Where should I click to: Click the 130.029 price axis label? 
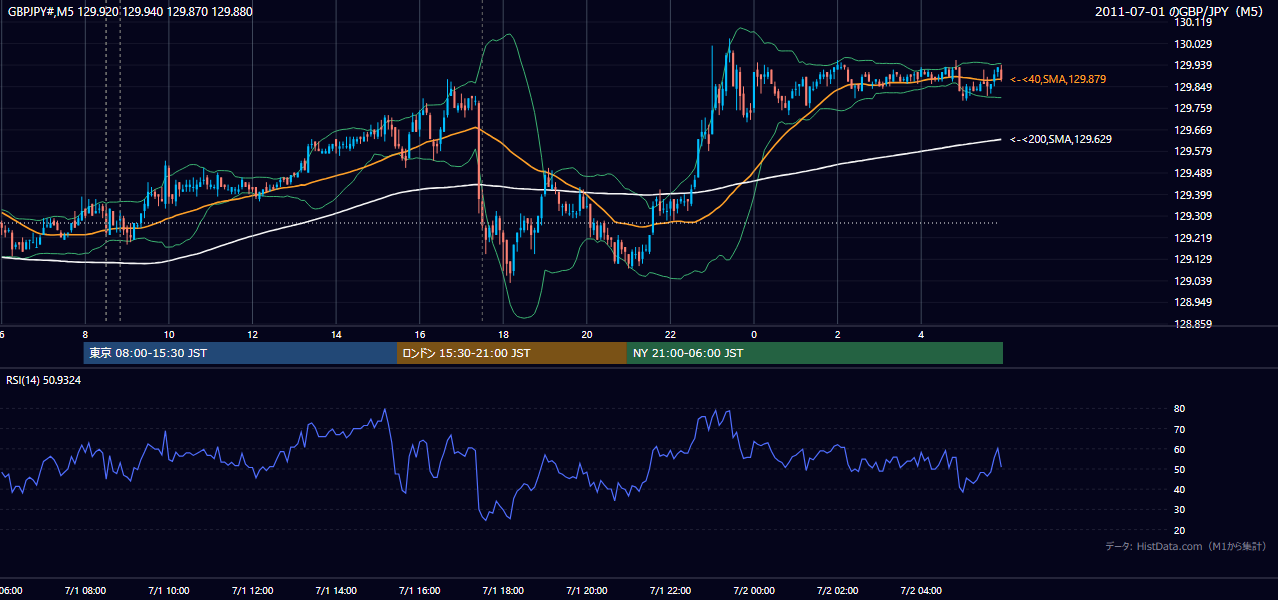(x=1193, y=44)
